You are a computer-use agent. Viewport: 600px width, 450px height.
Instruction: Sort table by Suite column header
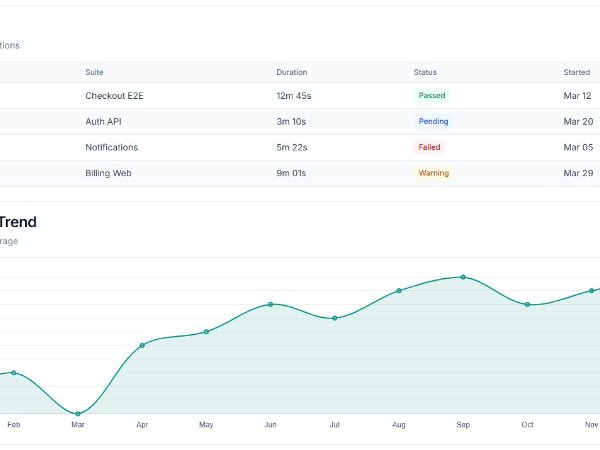[94, 72]
